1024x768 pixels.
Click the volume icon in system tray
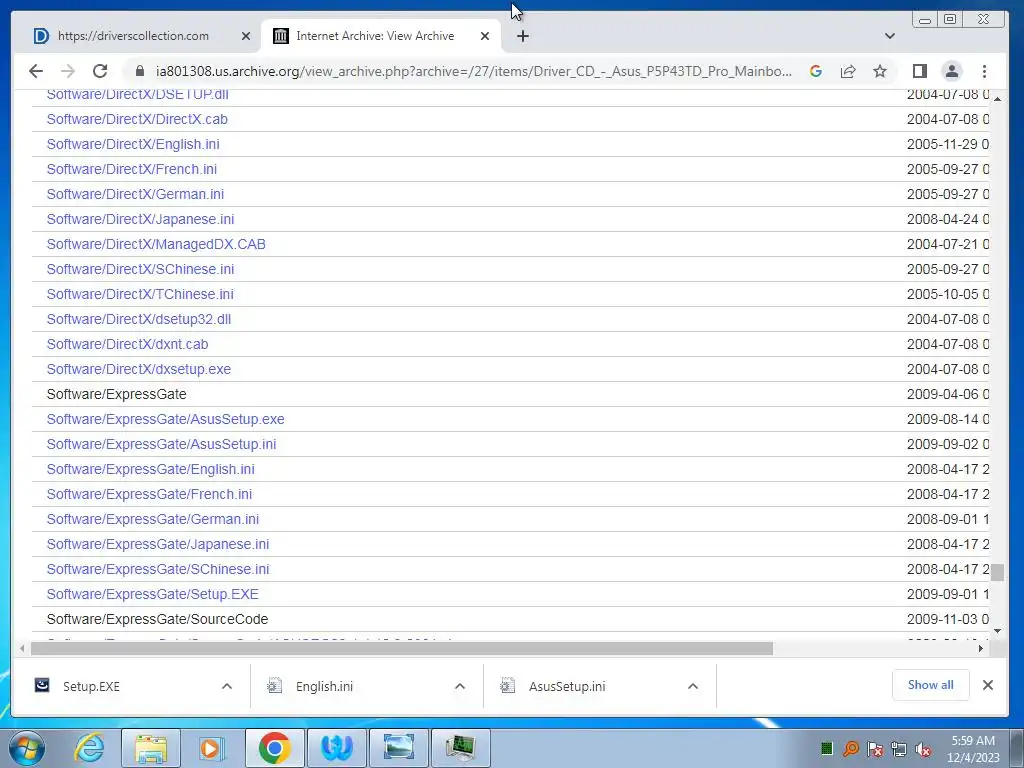(923, 749)
